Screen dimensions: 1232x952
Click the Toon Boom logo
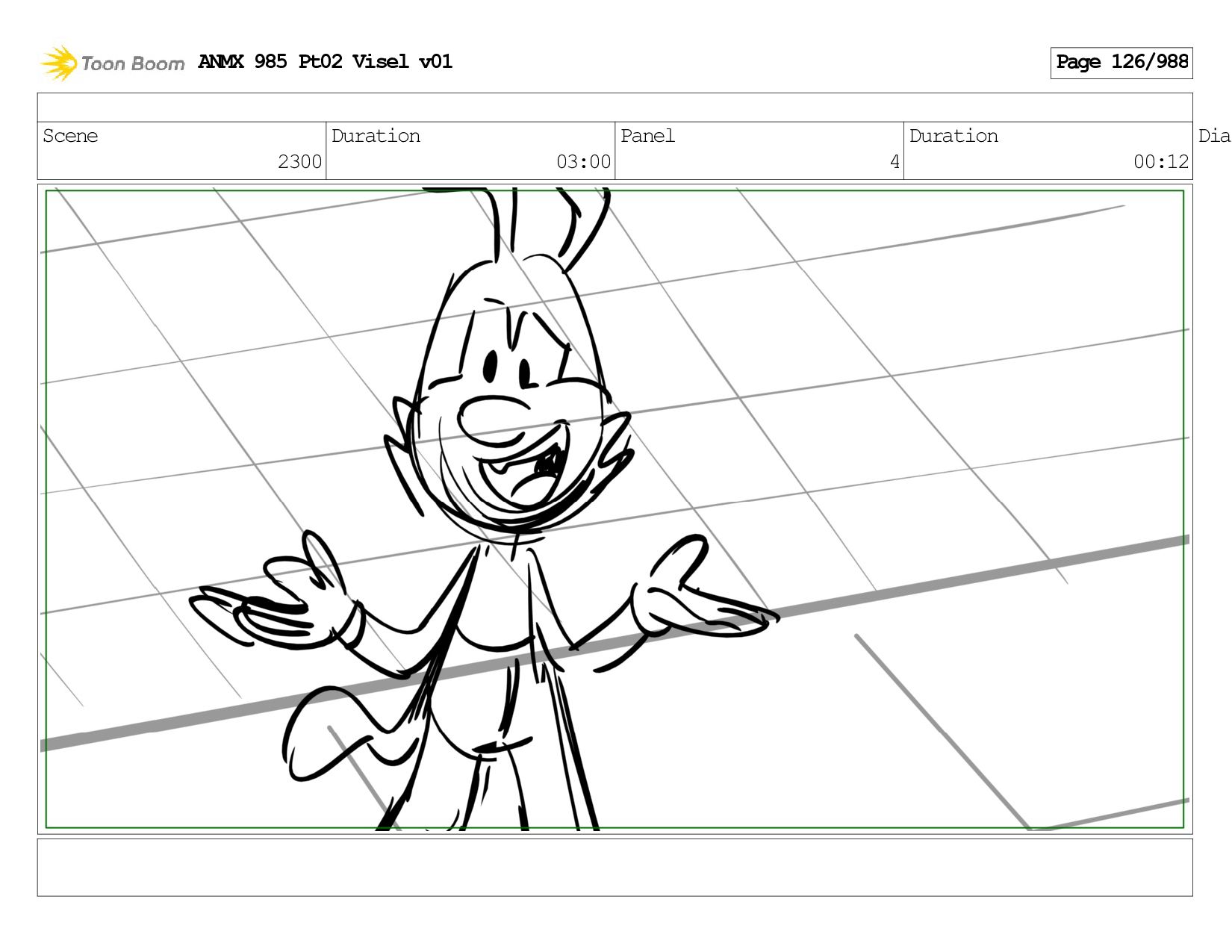112,63
